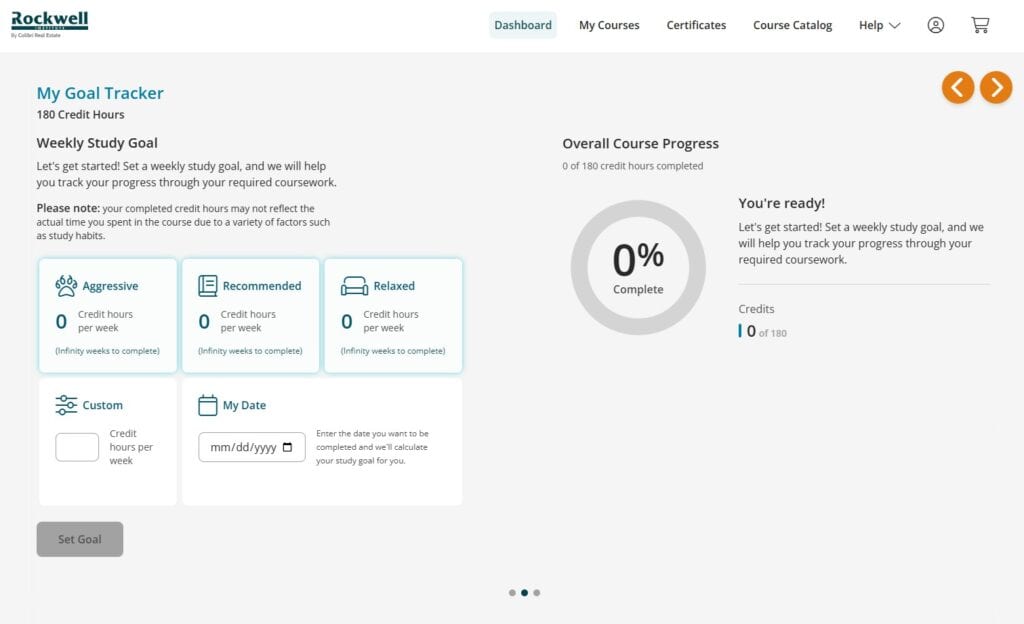Click the Custom credit hours input box
Screen dimensions: 1024x624
point(77,447)
